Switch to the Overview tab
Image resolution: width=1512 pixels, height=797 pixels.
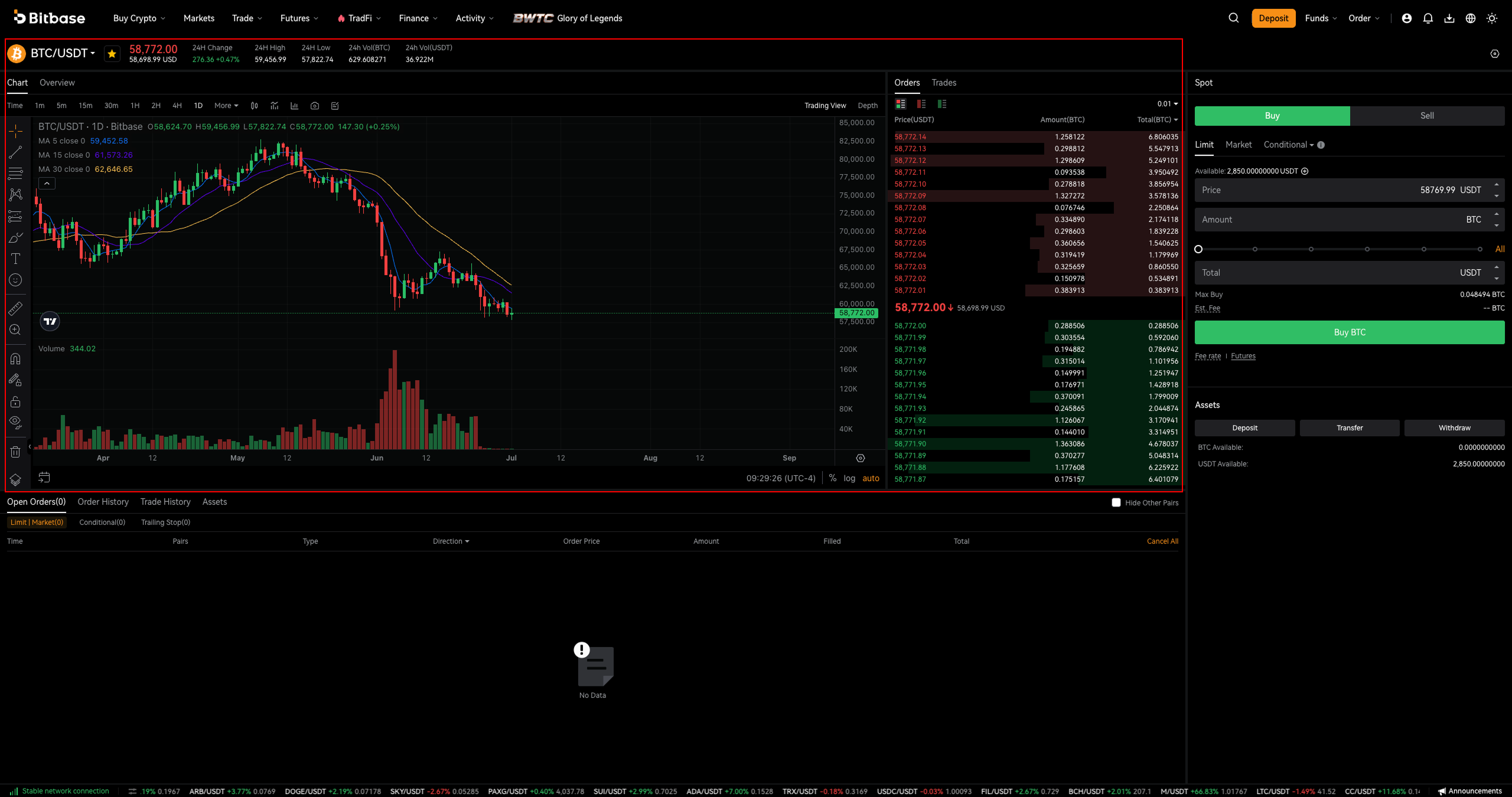[57, 83]
